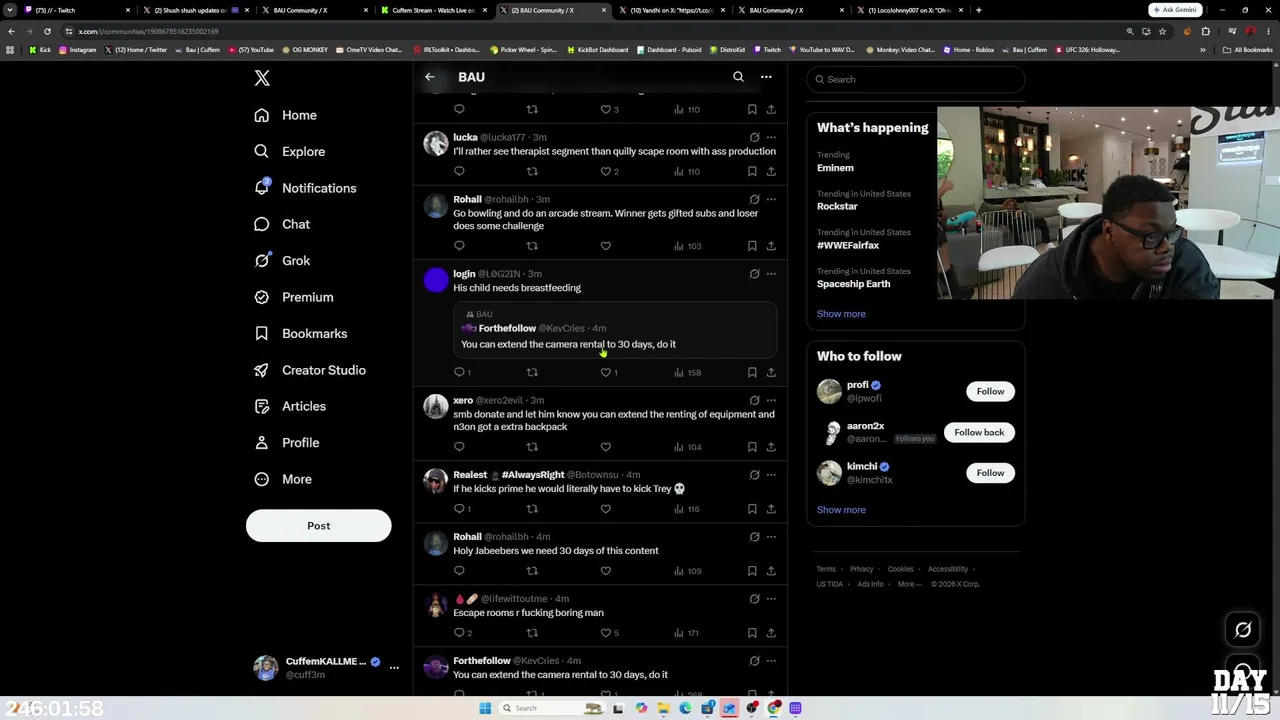Like xero's smb donate post

[605, 447]
